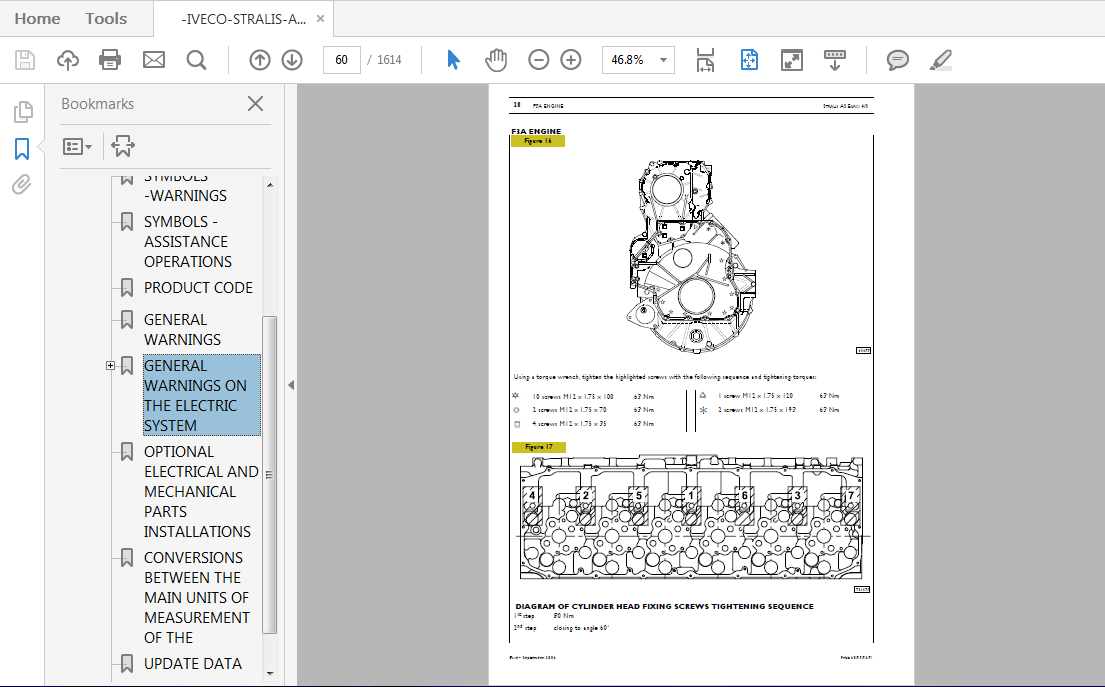This screenshot has width=1105, height=687.
Task: Open attachments paperclip panel
Action: (x=22, y=185)
